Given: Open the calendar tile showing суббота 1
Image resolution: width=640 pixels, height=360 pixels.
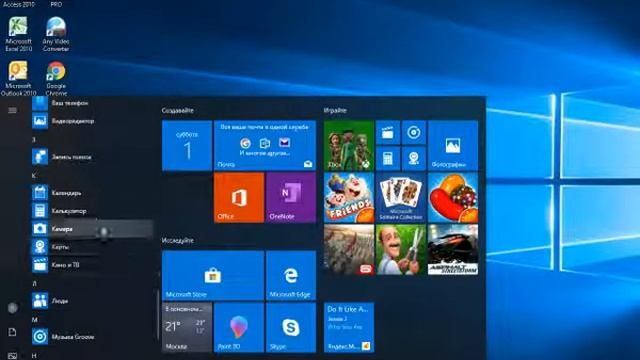Looking at the screenshot, I should 187,145.
